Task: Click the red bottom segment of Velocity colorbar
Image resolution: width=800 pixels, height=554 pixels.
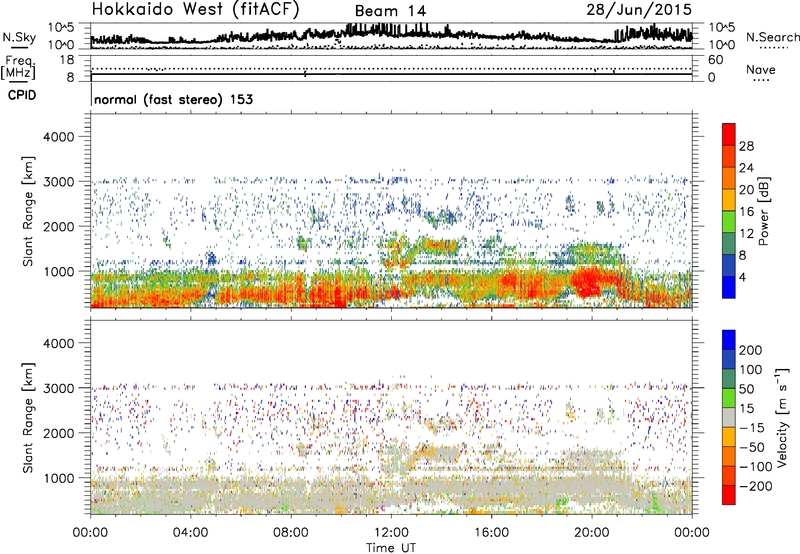Action: pos(729,495)
